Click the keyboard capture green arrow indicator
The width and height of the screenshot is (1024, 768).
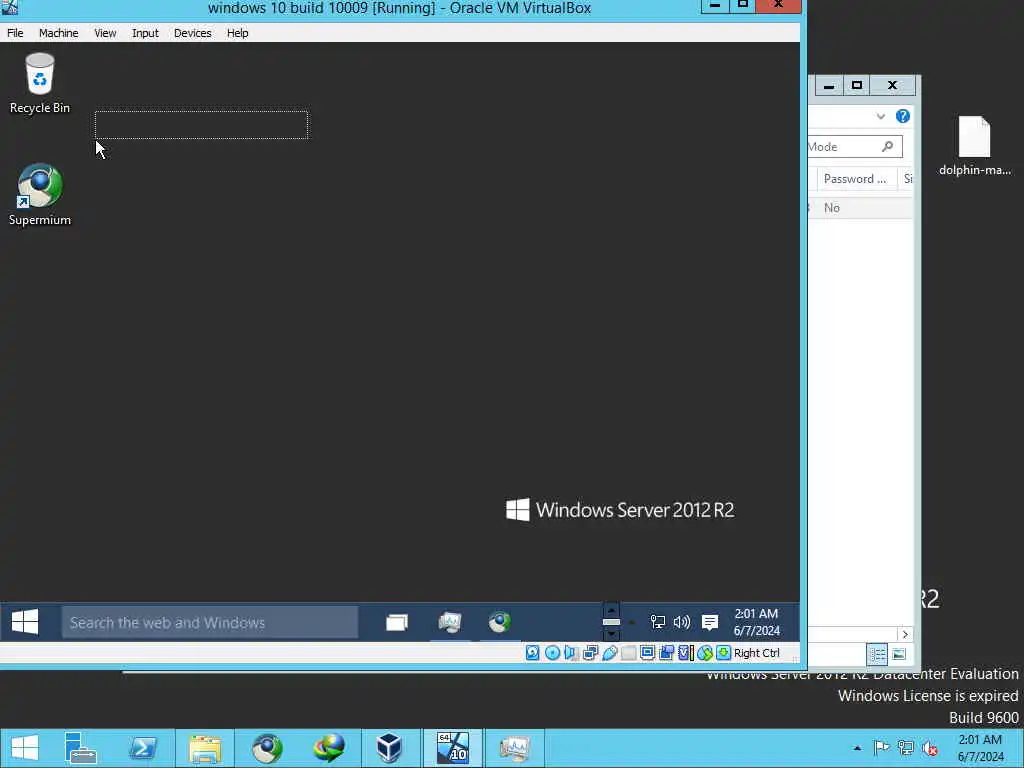[724, 653]
